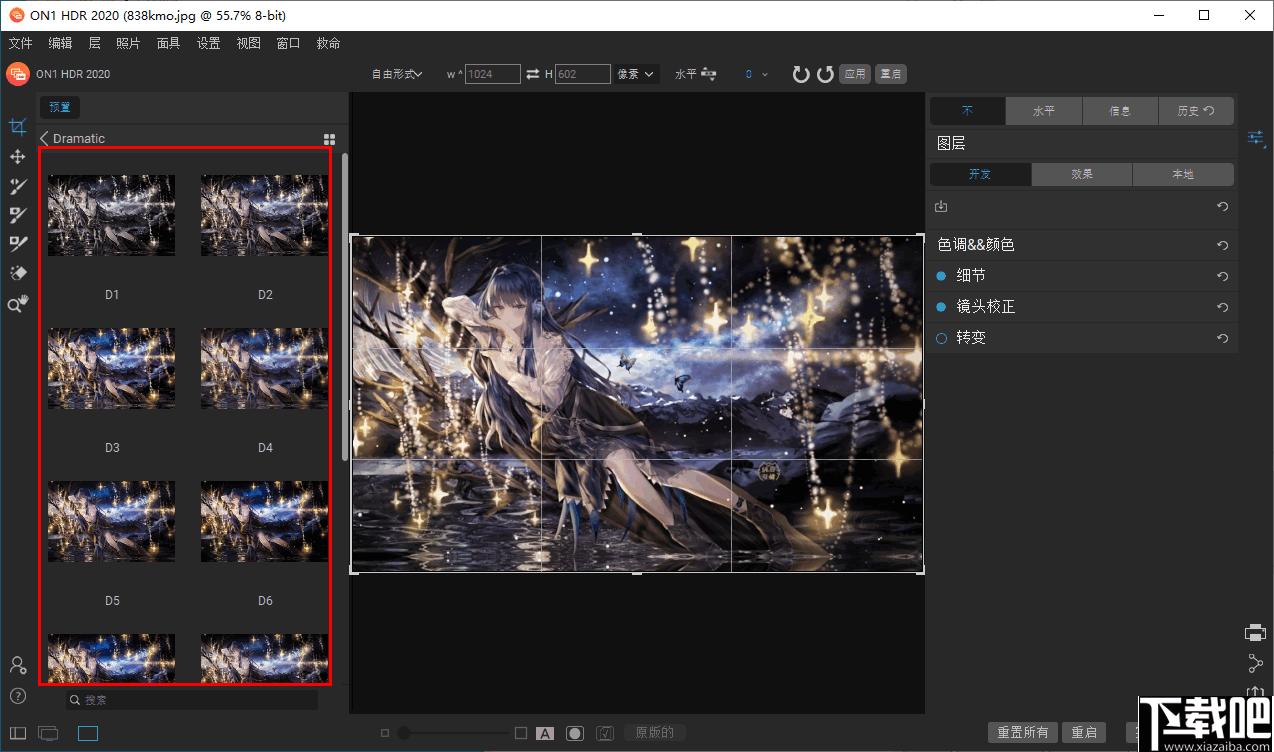Open the 编辑 menu
The image size is (1274, 752).
point(60,43)
